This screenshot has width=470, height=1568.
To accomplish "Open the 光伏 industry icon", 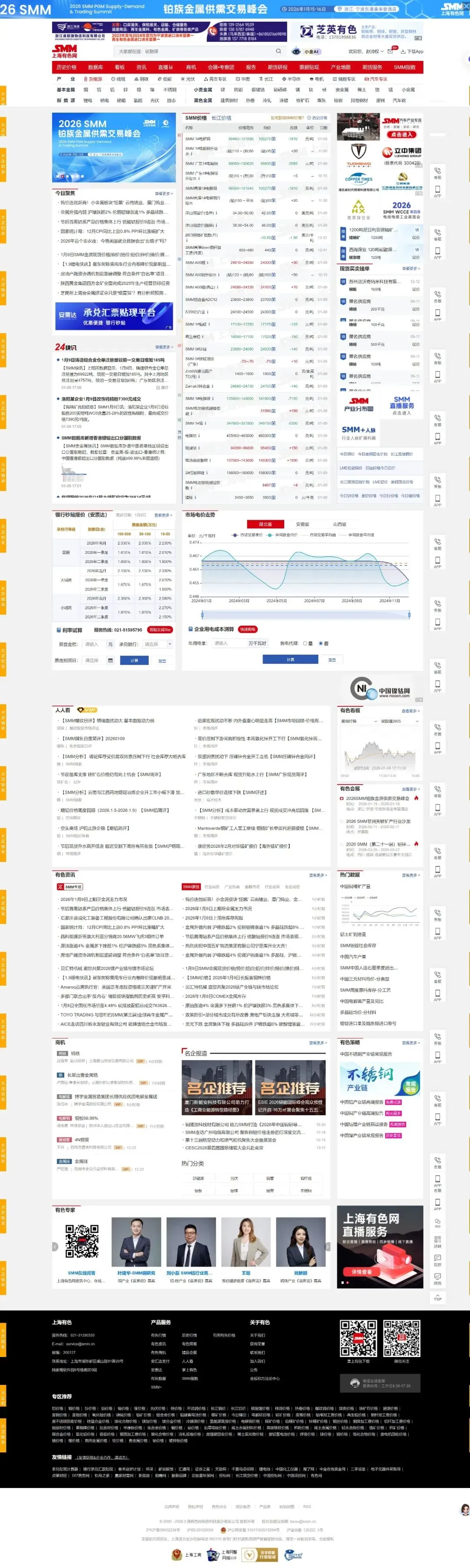I will coord(183,79).
